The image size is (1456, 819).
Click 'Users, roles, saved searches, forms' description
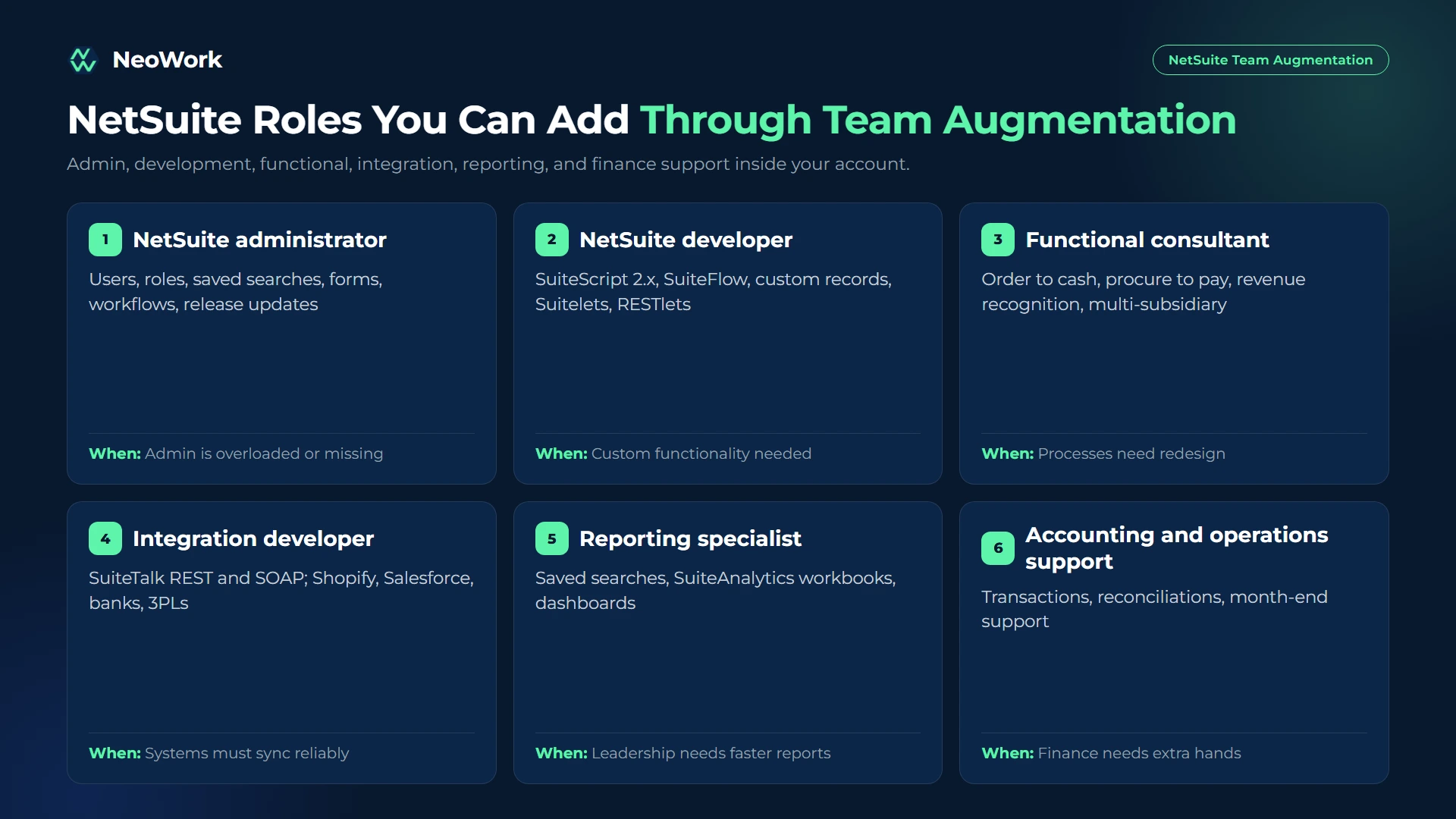pos(236,292)
